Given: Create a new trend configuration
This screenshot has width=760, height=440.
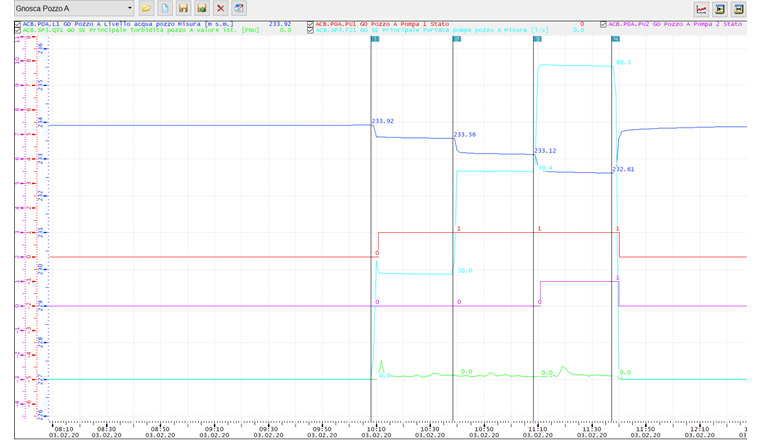Looking at the screenshot, I should 165,8.
